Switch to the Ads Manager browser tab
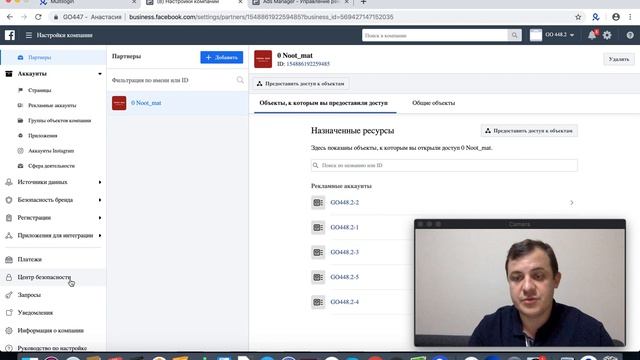 coord(301,2)
